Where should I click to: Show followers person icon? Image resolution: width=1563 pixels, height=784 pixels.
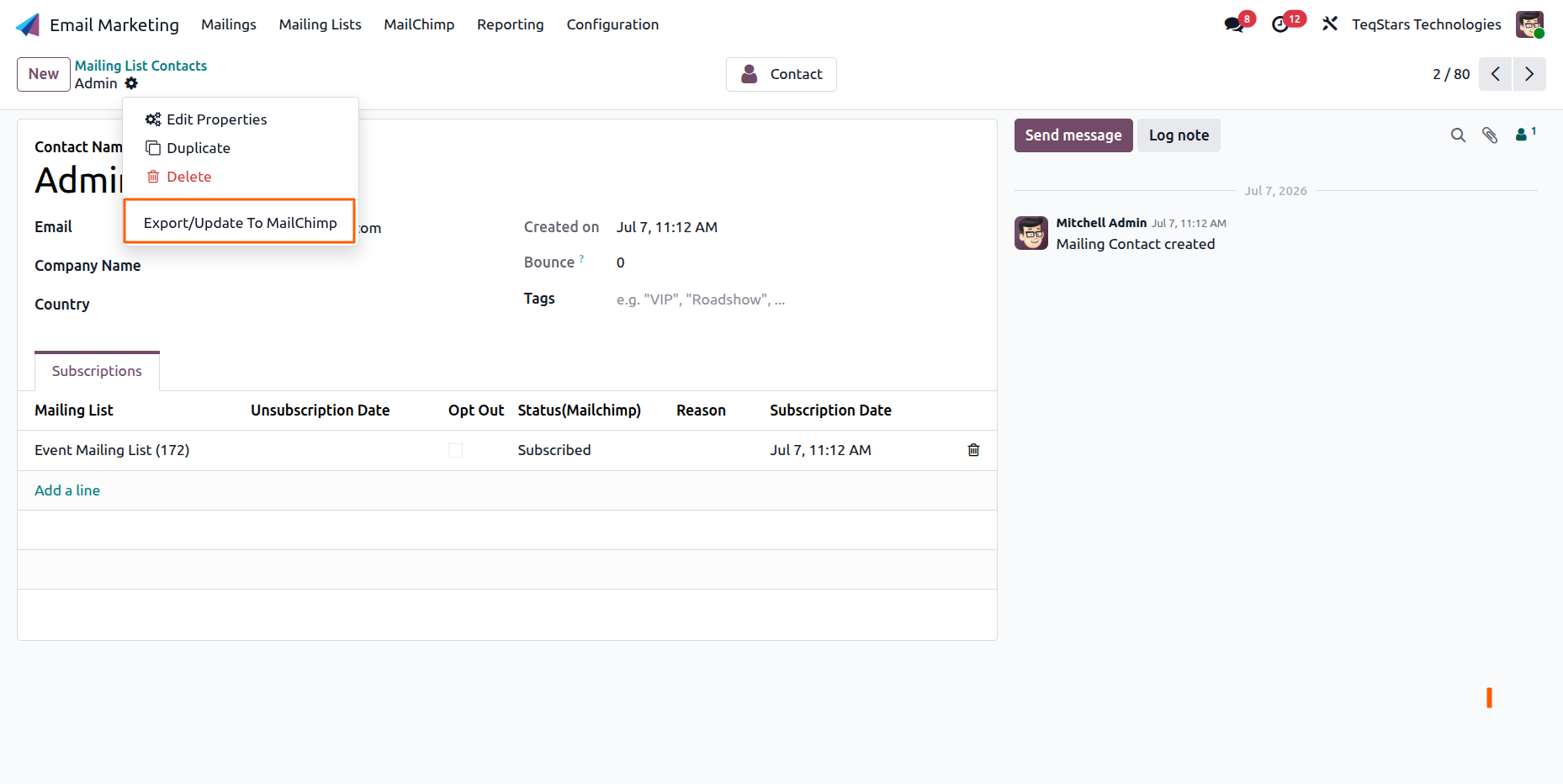coord(1525,135)
